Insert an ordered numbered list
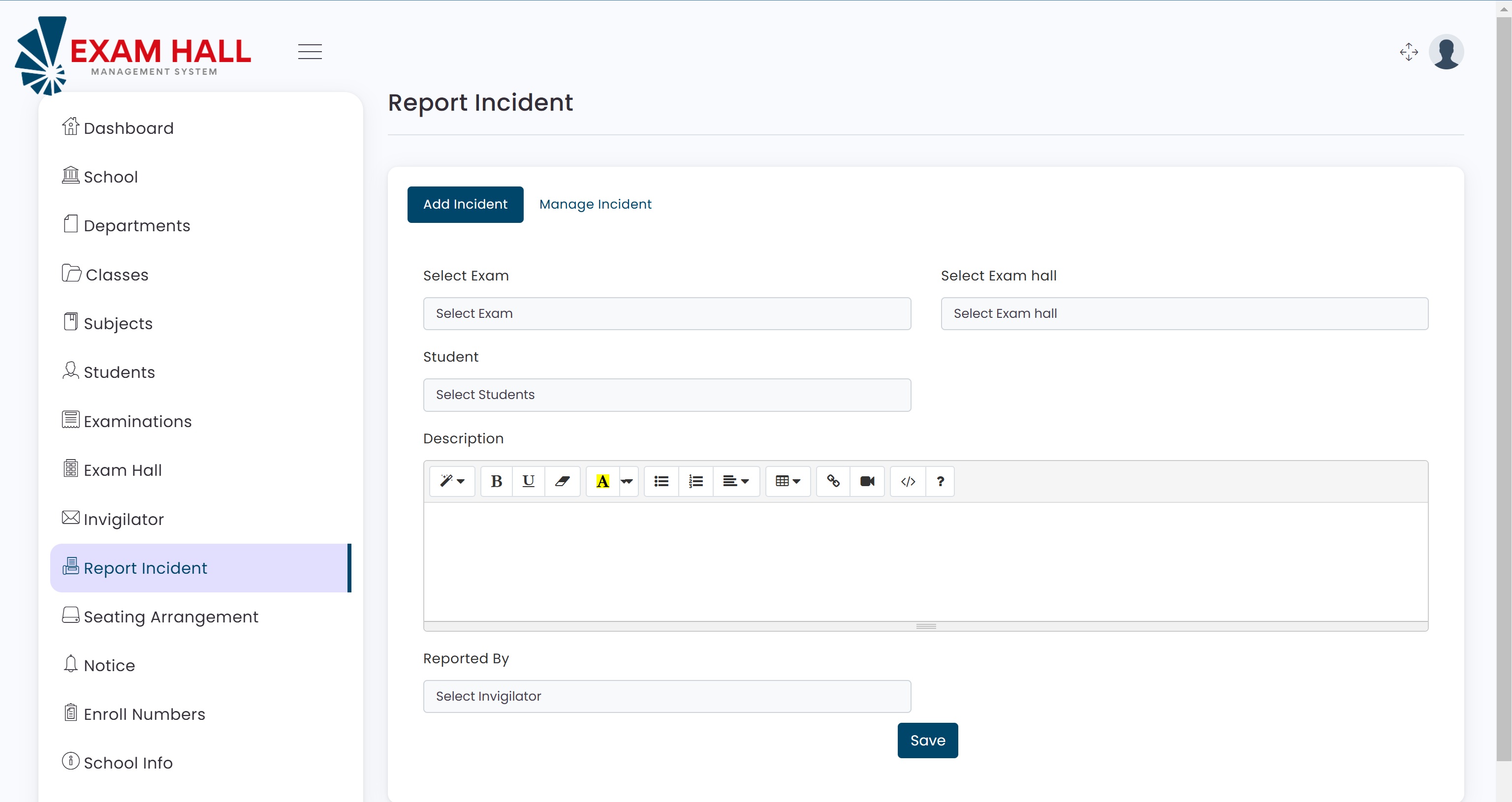This screenshot has width=1512, height=802. [x=695, y=481]
